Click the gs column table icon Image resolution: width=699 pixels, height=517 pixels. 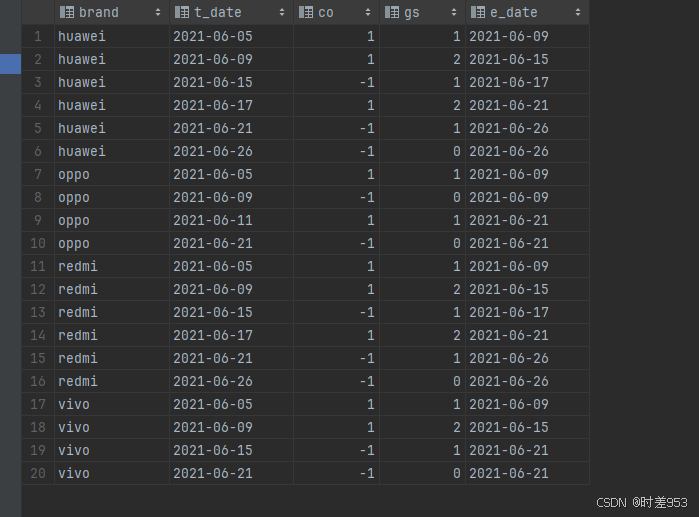point(392,12)
